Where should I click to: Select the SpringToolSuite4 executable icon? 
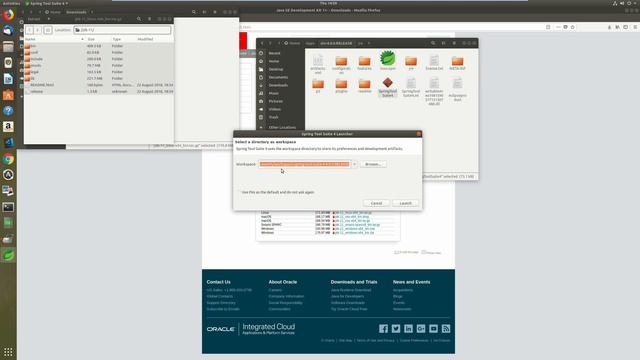[387, 87]
